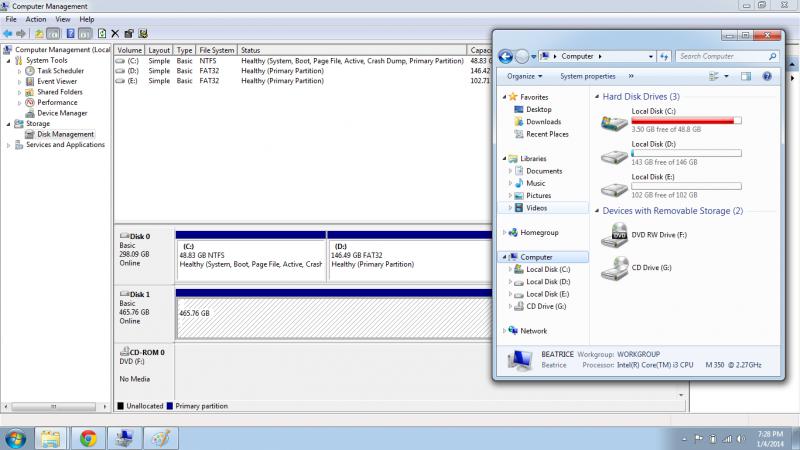
Task: Click the CD-ROM 0 label
Action: click(146, 352)
